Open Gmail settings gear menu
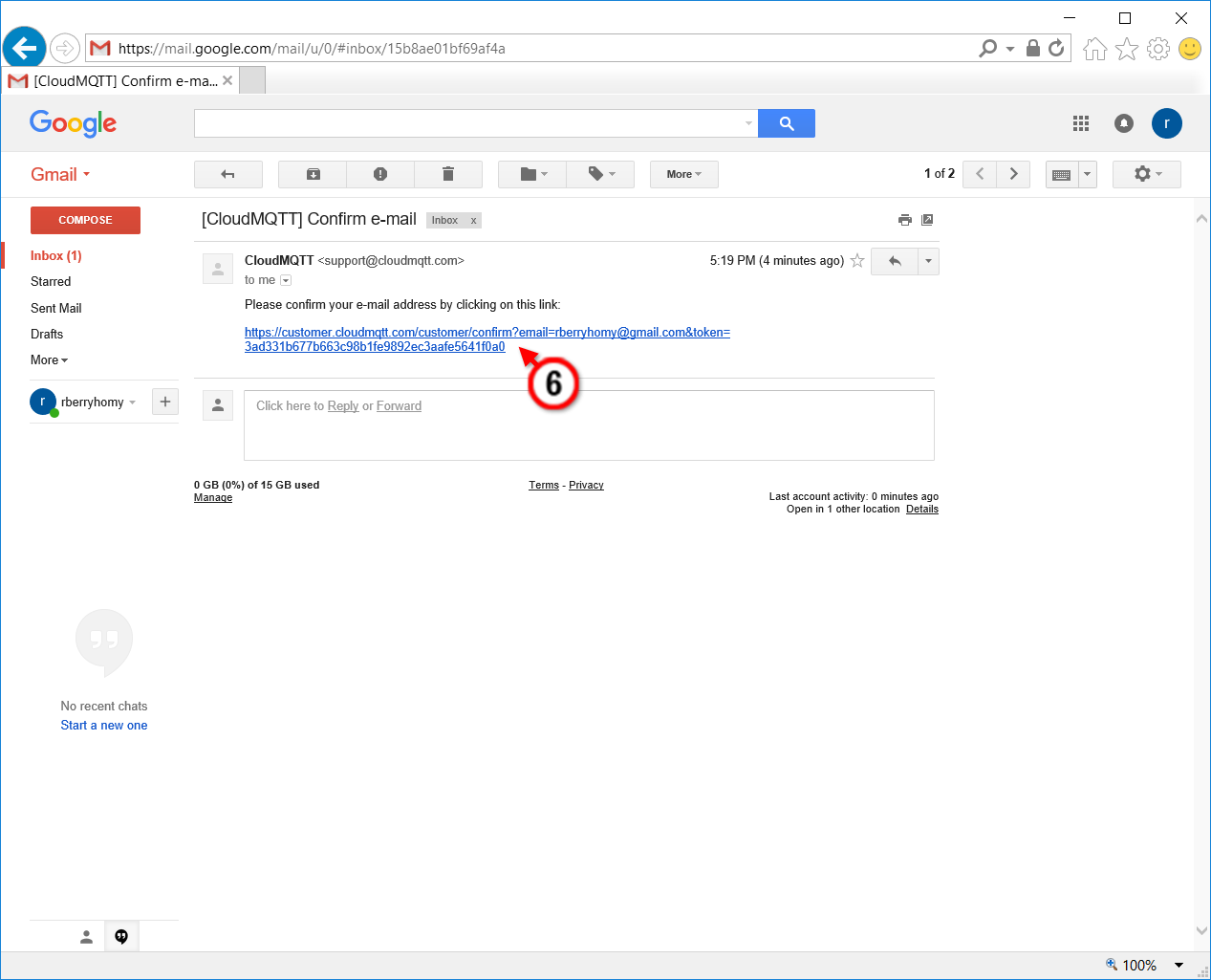The height and width of the screenshot is (980, 1211). click(1147, 174)
